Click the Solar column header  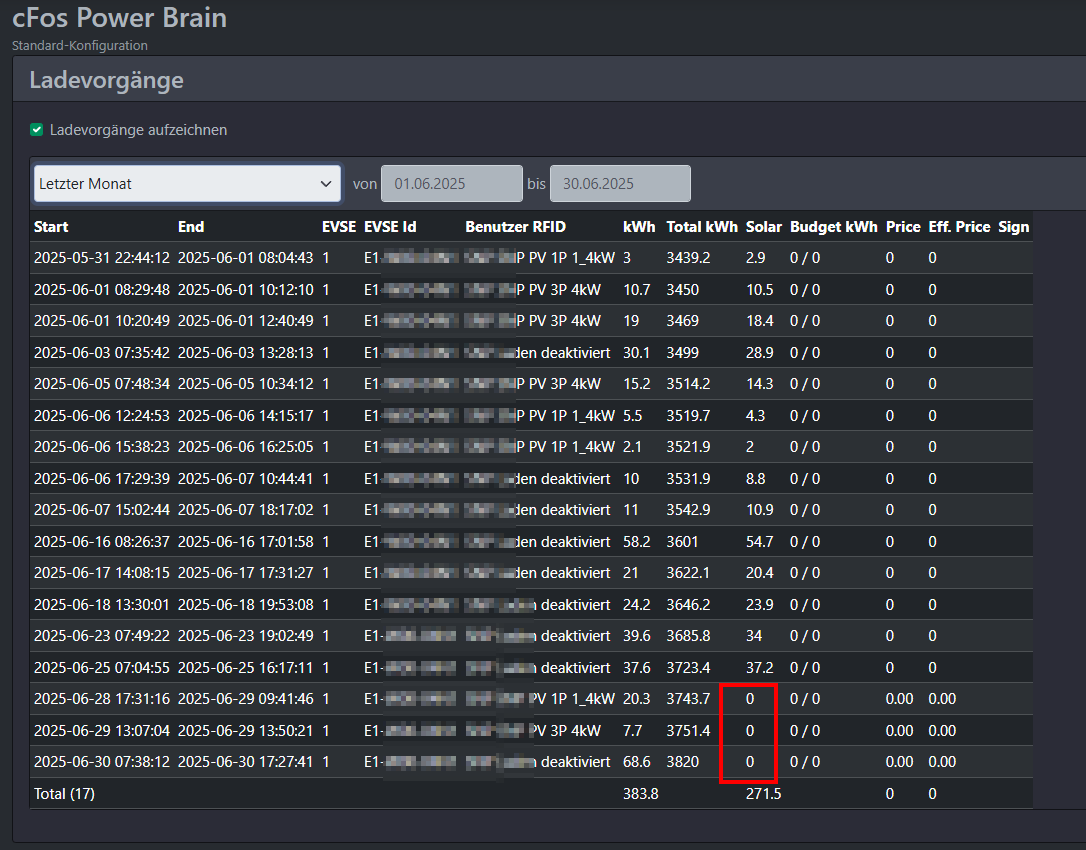pyautogui.click(x=763, y=227)
